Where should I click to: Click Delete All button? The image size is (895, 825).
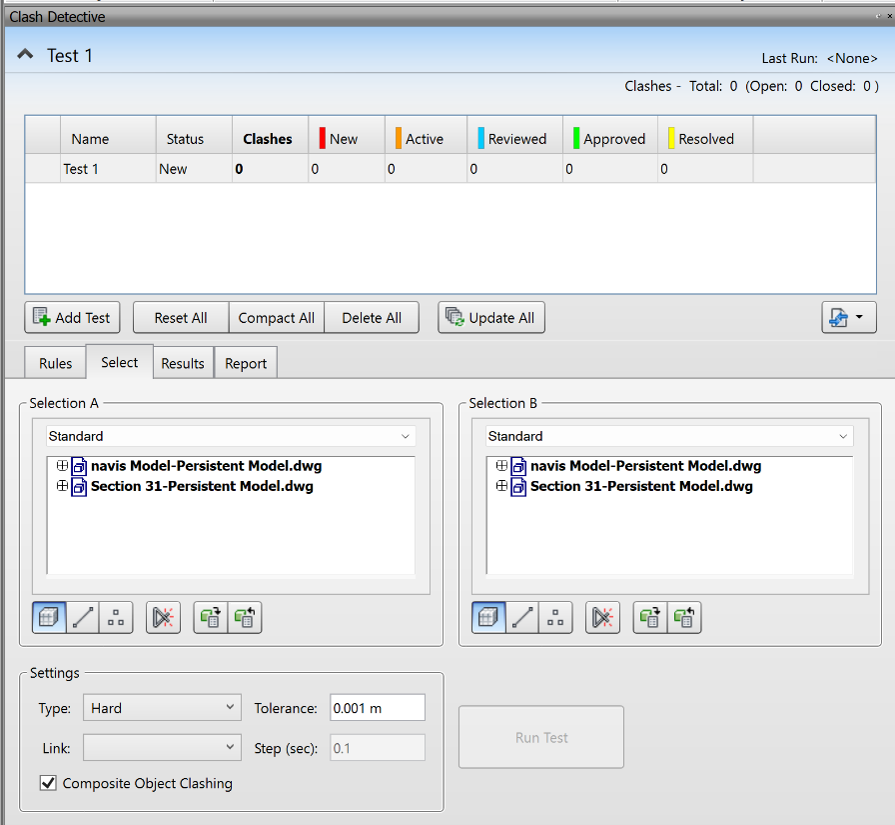point(372,317)
